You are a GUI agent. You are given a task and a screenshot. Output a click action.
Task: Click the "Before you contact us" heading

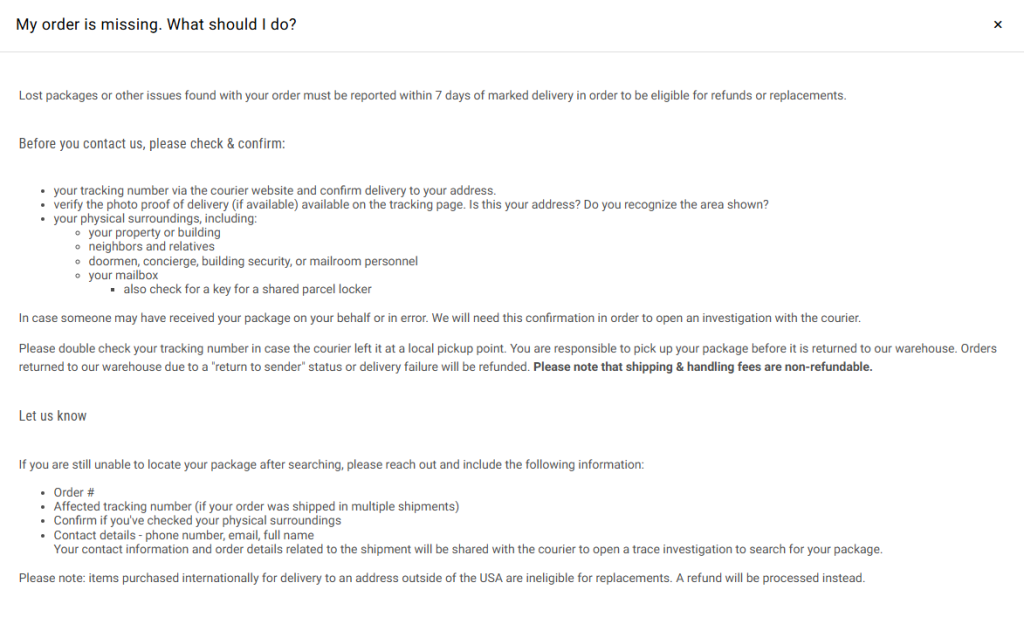152,144
